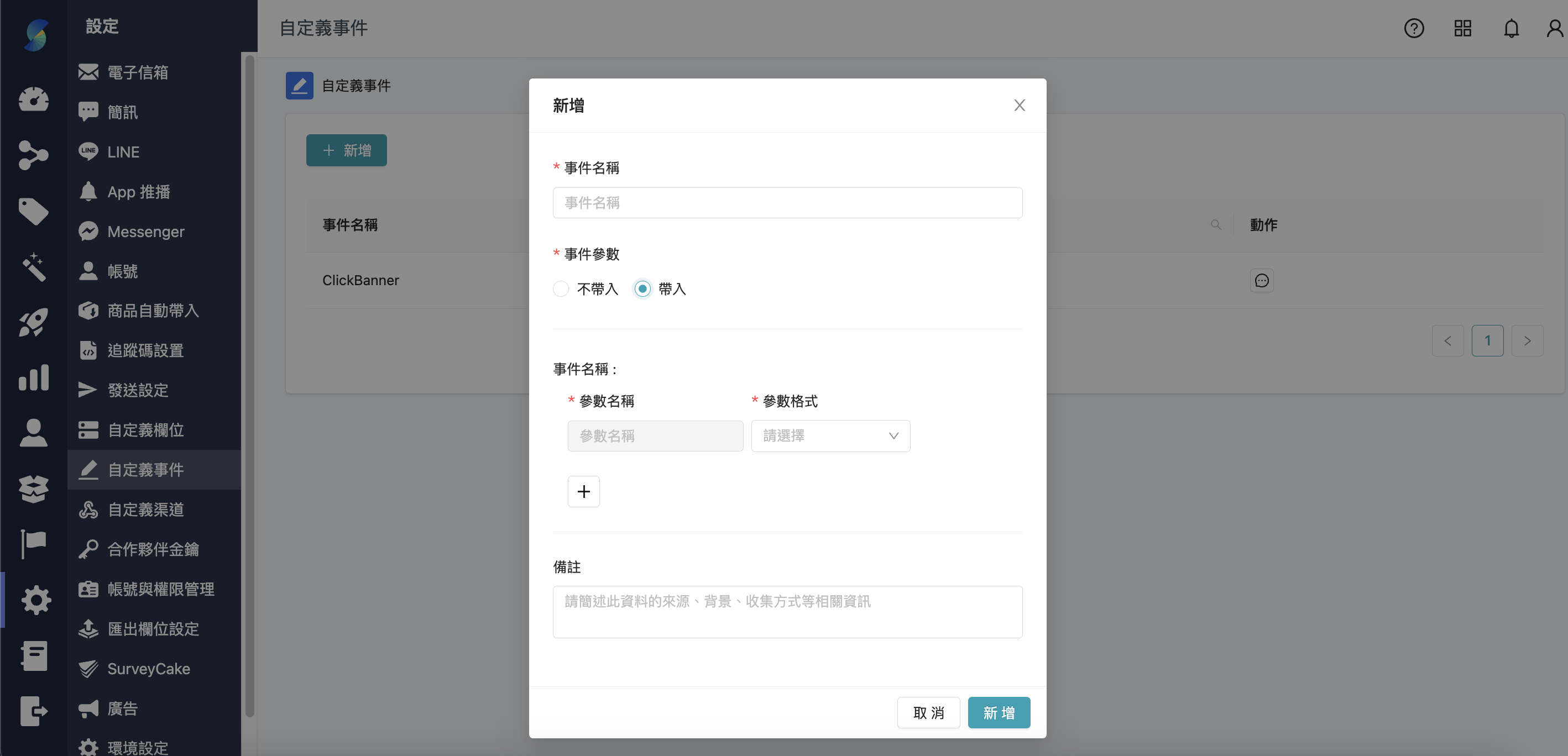Open the 參數格式 dropdown
This screenshot has height=756, width=1568.
click(x=830, y=435)
